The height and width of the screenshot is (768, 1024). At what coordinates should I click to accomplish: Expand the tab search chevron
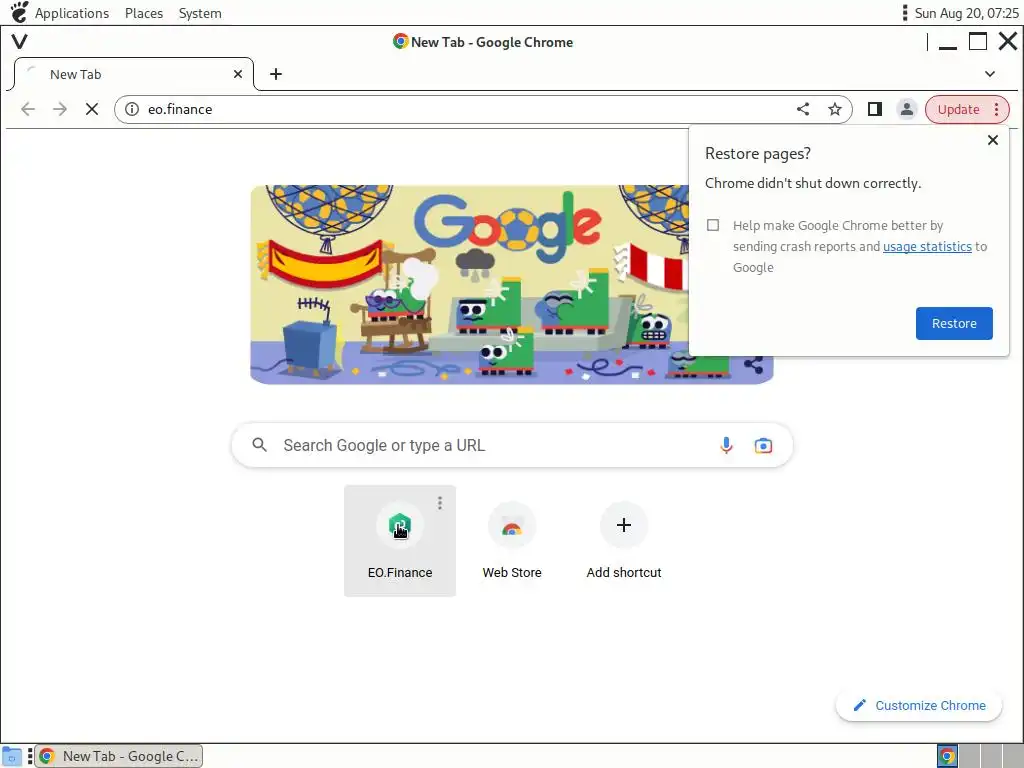coord(989,74)
